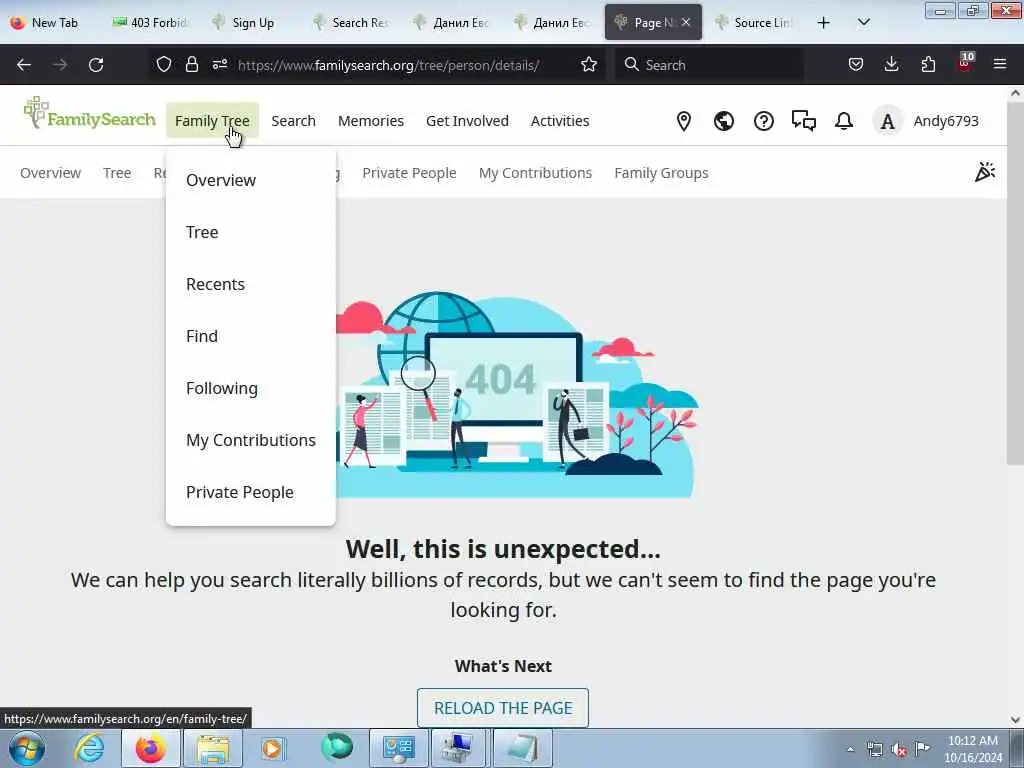Open the Activities navigation menu
This screenshot has width=1024, height=768.
[x=560, y=121]
